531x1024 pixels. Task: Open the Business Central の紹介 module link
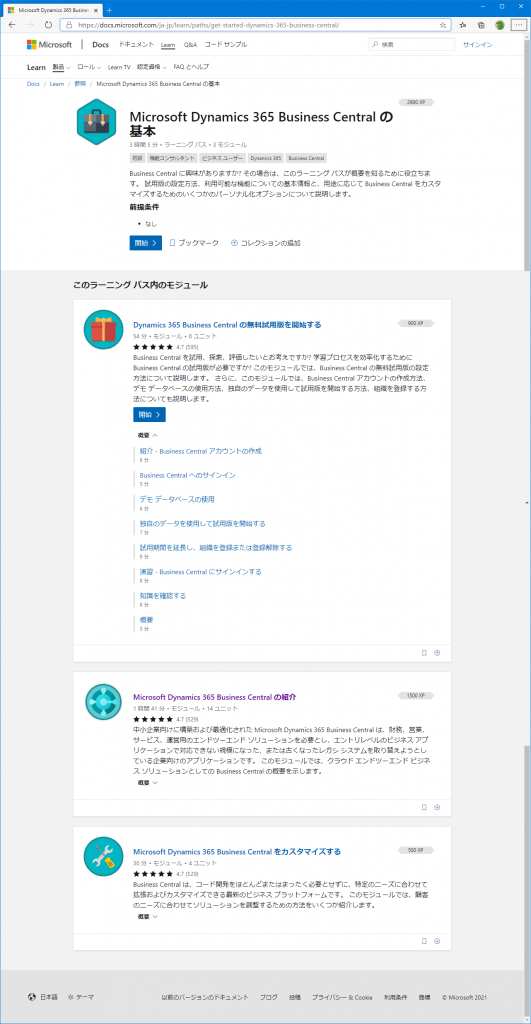click(x=215, y=697)
